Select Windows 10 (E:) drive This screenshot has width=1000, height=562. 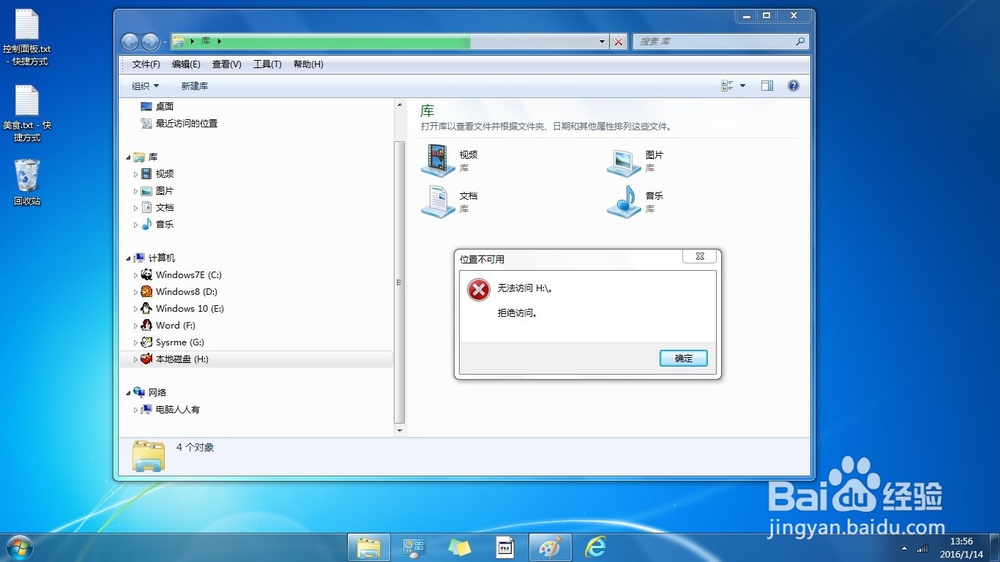189,308
